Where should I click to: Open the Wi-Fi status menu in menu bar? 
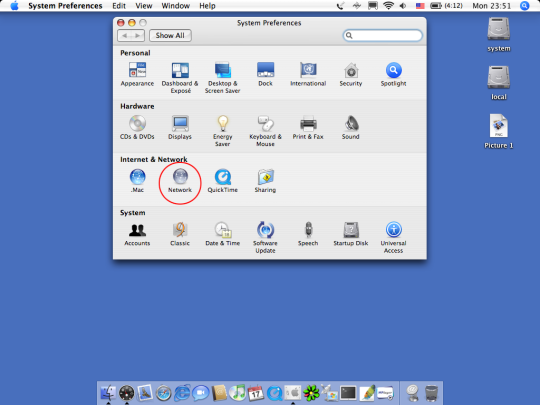click(x=388, y=6)
